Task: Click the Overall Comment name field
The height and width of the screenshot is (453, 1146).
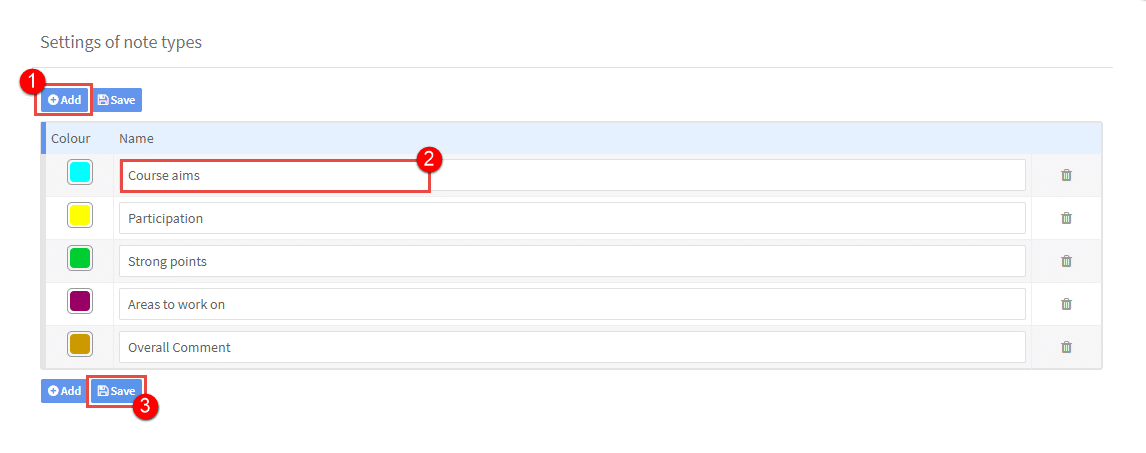Action: (572, 347)
